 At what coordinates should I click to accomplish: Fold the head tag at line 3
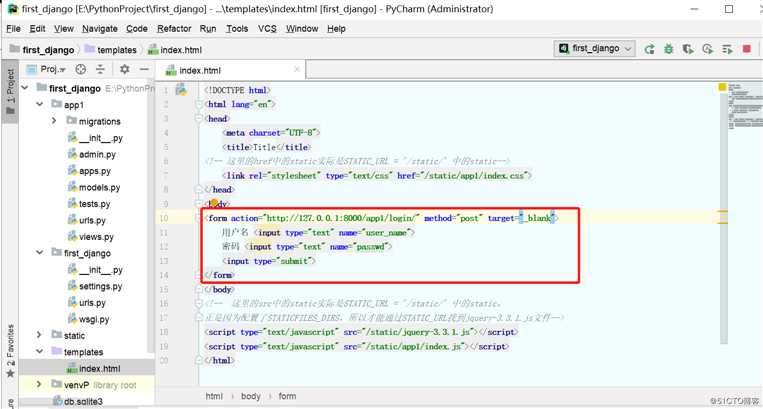click(x=199, y=118)
